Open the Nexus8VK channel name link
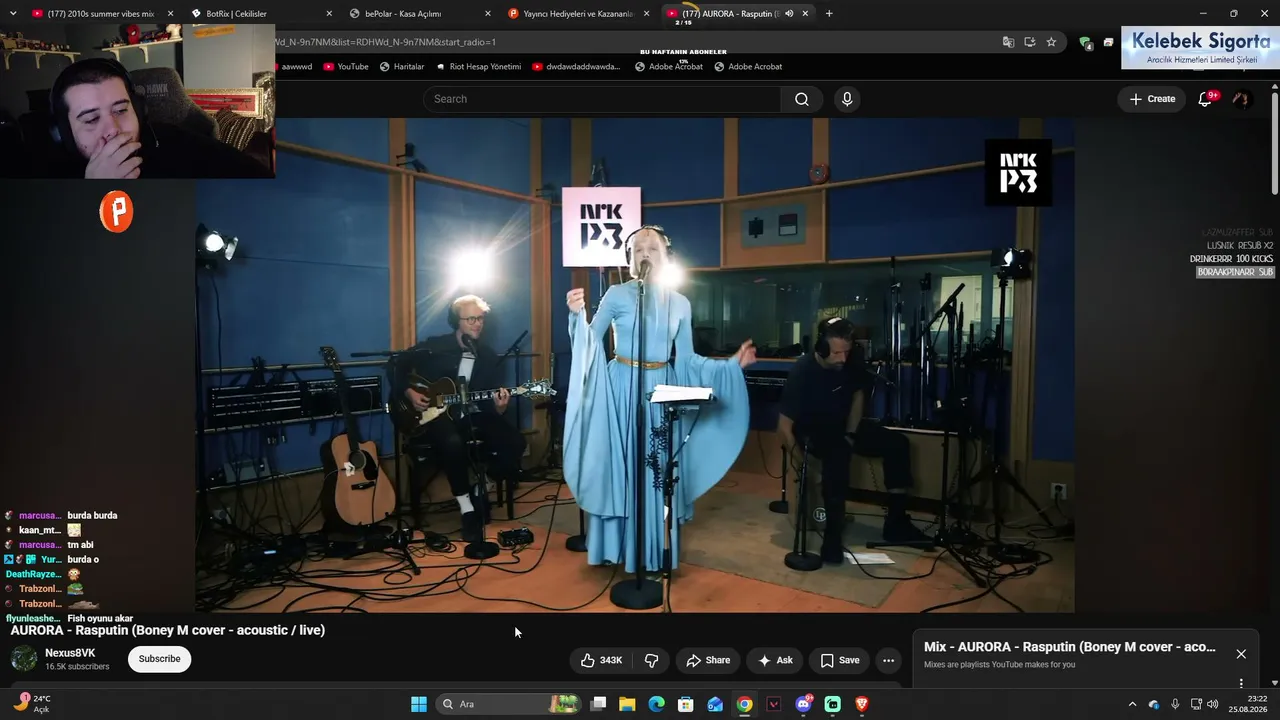1280x720 pixels. (70, 653)
